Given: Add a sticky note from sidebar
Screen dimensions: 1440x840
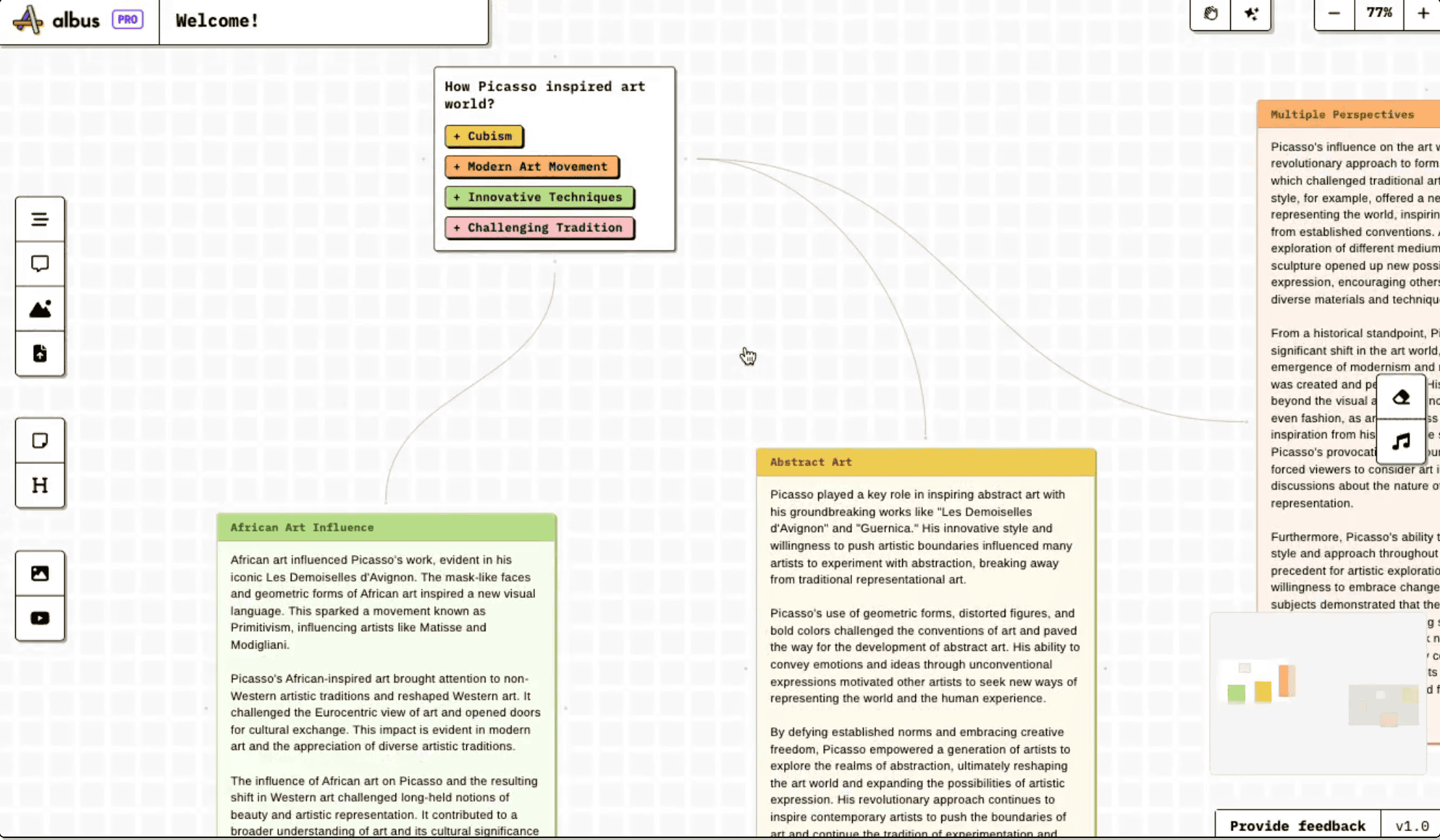Looking at the screenshot, I should (x=40, y=441).
